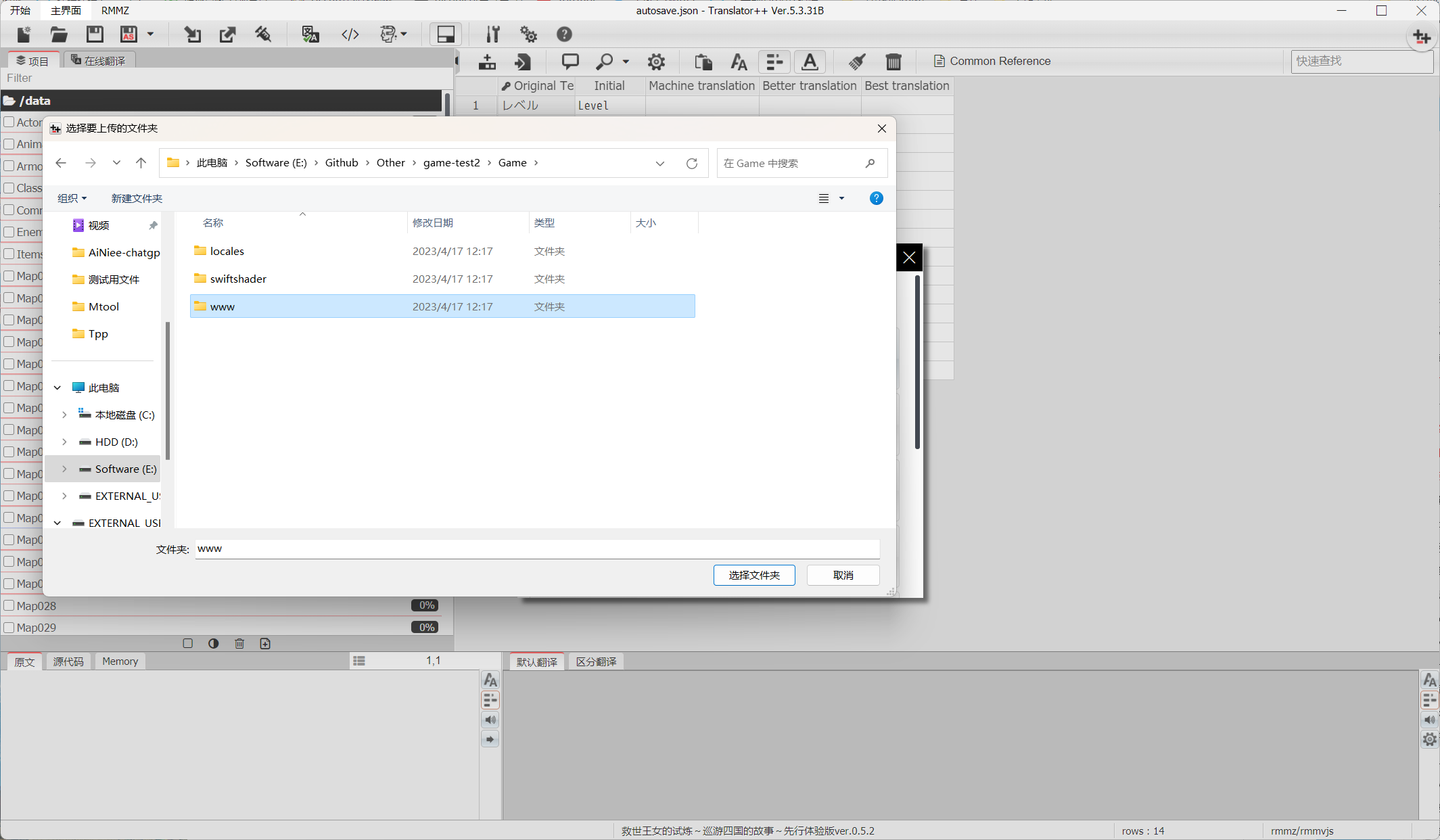Switch to the 在线翻译 tab

click(x=99, y=60)
